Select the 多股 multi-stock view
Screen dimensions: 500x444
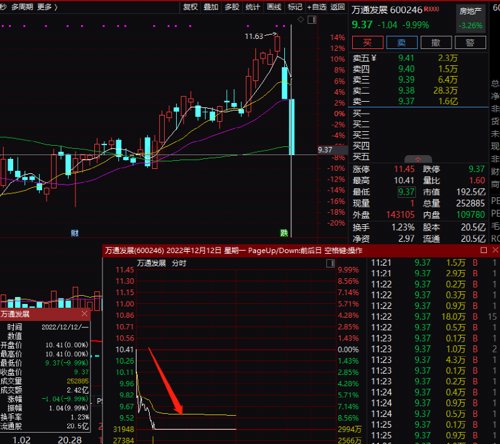232,7
